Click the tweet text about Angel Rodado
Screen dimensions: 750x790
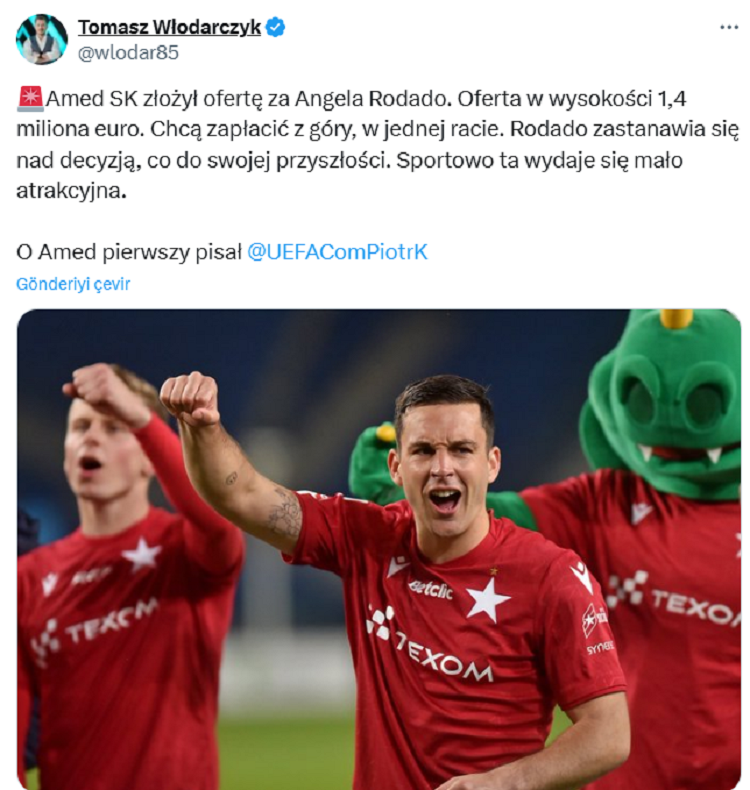coord(378,145)
